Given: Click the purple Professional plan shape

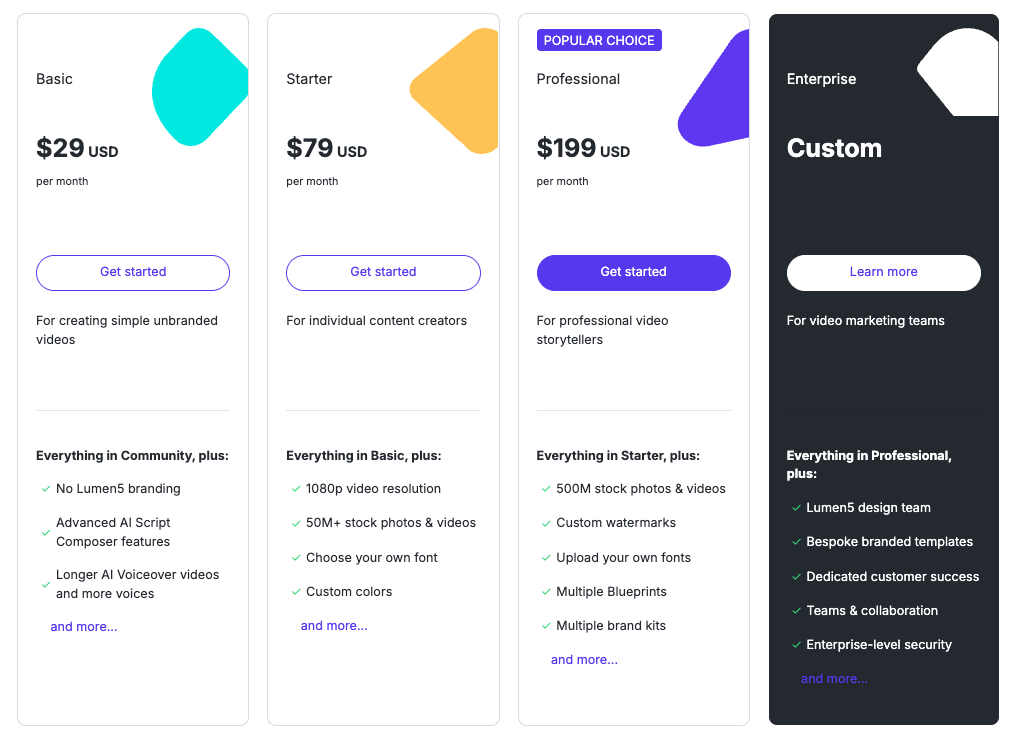Looking at the screenshot, I should [713, 88].
